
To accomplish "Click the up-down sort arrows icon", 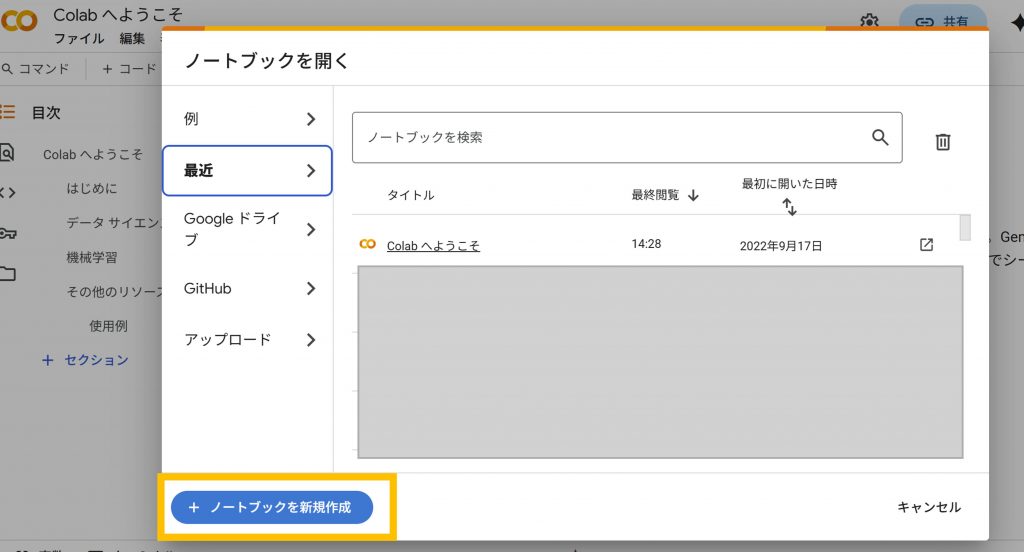I will pyautogui.click(x=790, y=207).
